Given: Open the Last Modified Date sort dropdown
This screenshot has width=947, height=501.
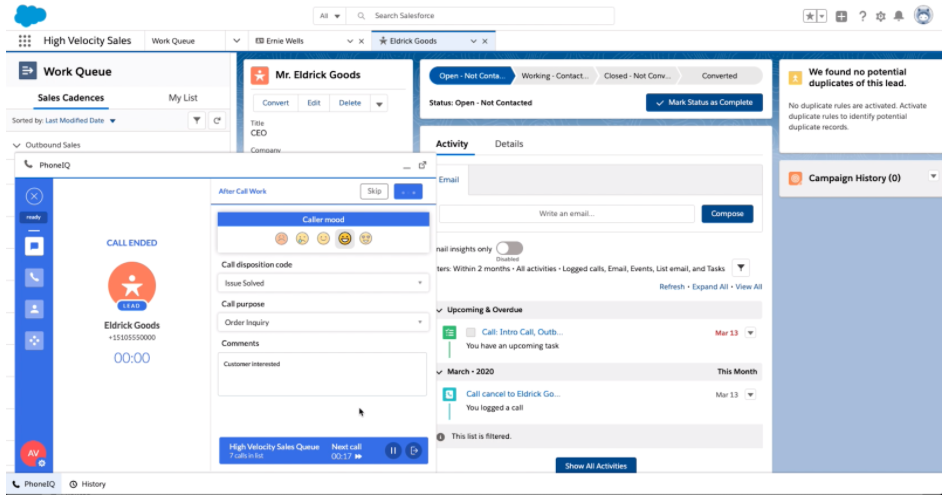Looking at the screenshot, I should 80,121.
